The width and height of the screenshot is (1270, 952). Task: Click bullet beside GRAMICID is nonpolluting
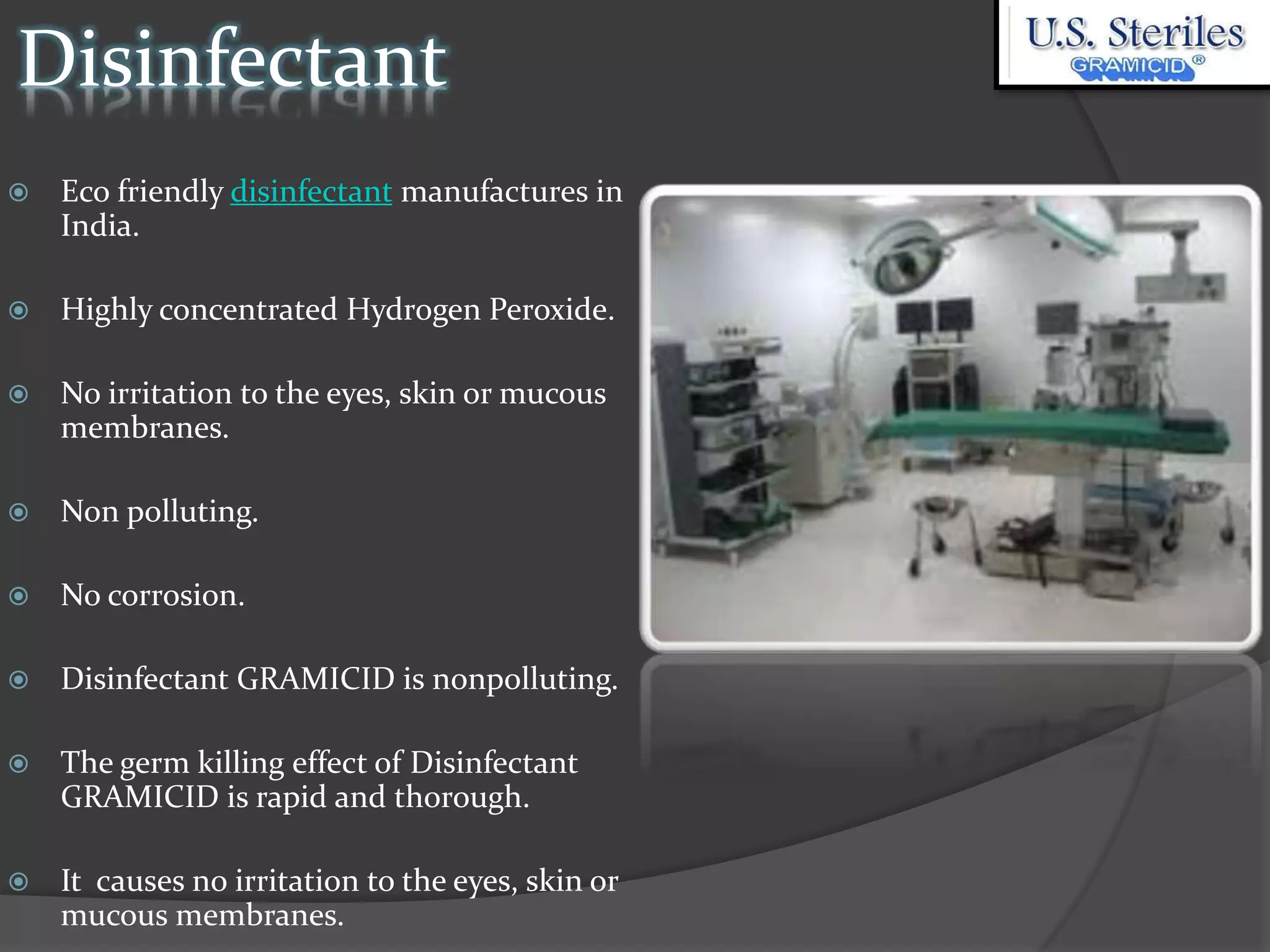click(19, 680)
